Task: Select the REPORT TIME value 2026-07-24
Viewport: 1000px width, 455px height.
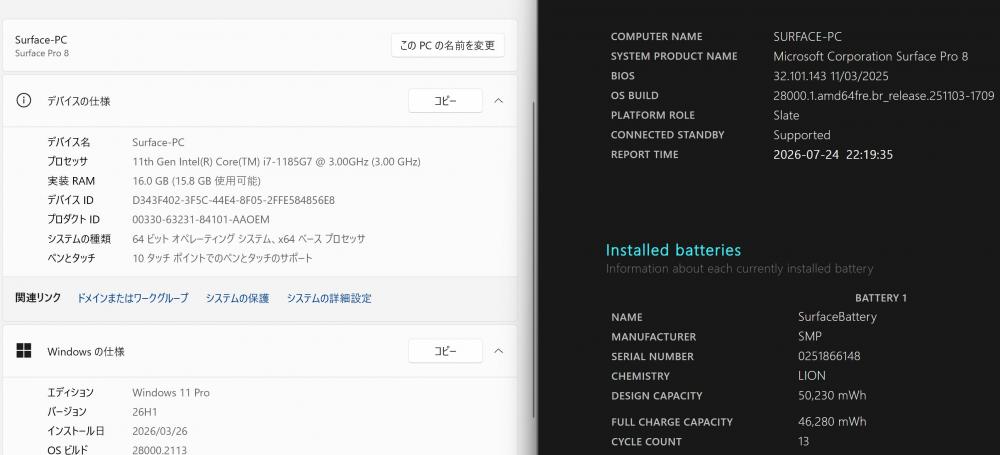Action: pyautogui.click(x=833, y=154)
